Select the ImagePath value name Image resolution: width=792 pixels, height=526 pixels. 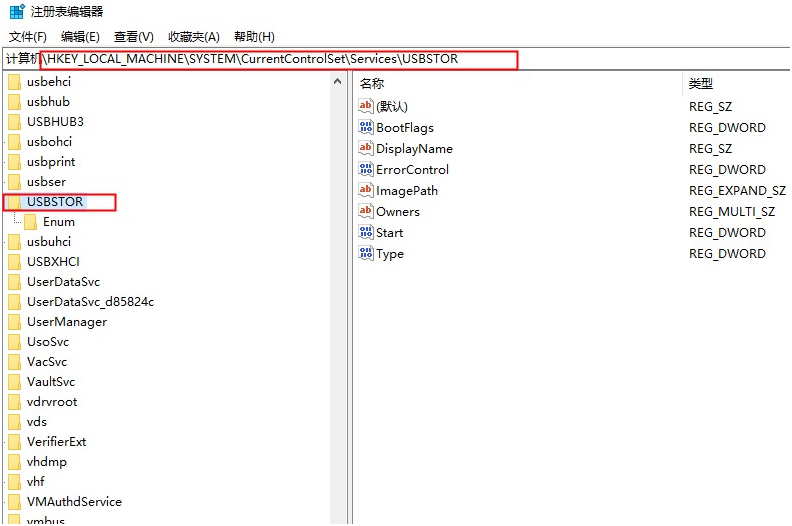407,191
